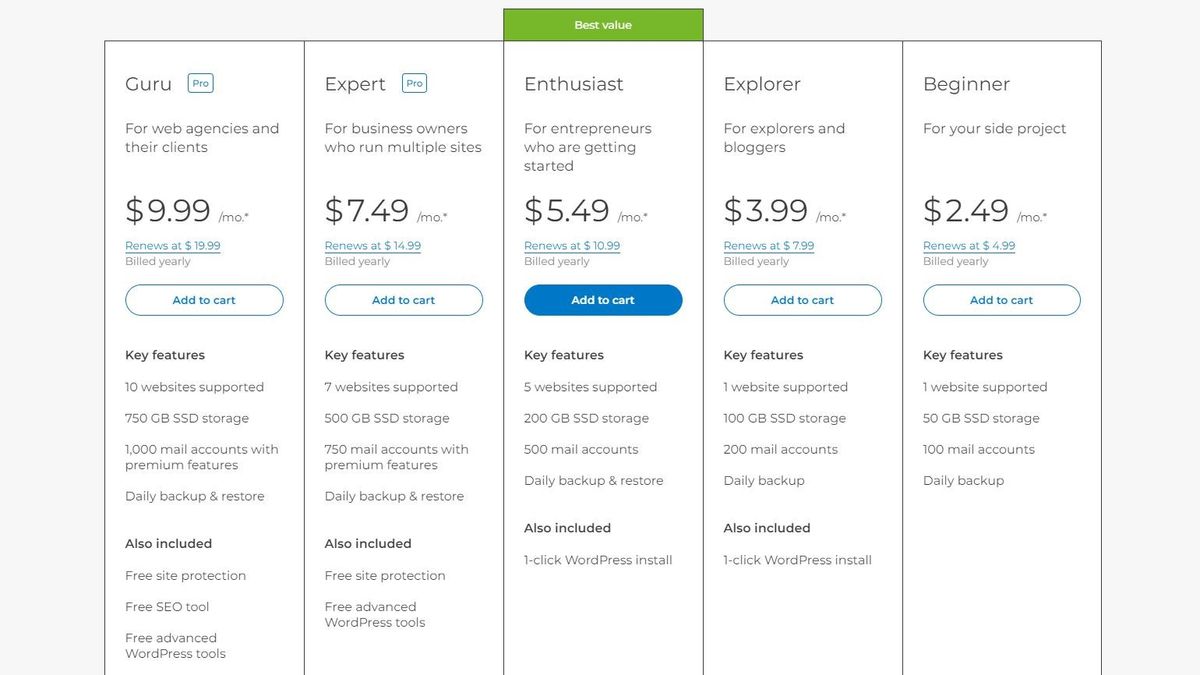Click the Pro badge next to Guru
The image size is (1200, 675).
click(200, 83)
